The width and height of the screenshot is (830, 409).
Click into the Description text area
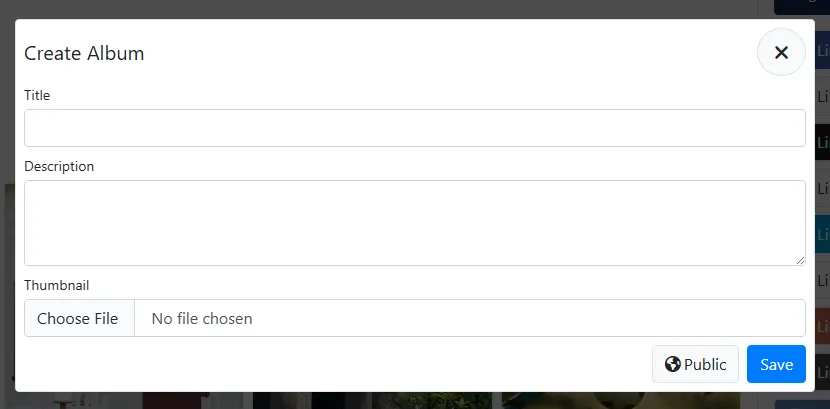414,223
